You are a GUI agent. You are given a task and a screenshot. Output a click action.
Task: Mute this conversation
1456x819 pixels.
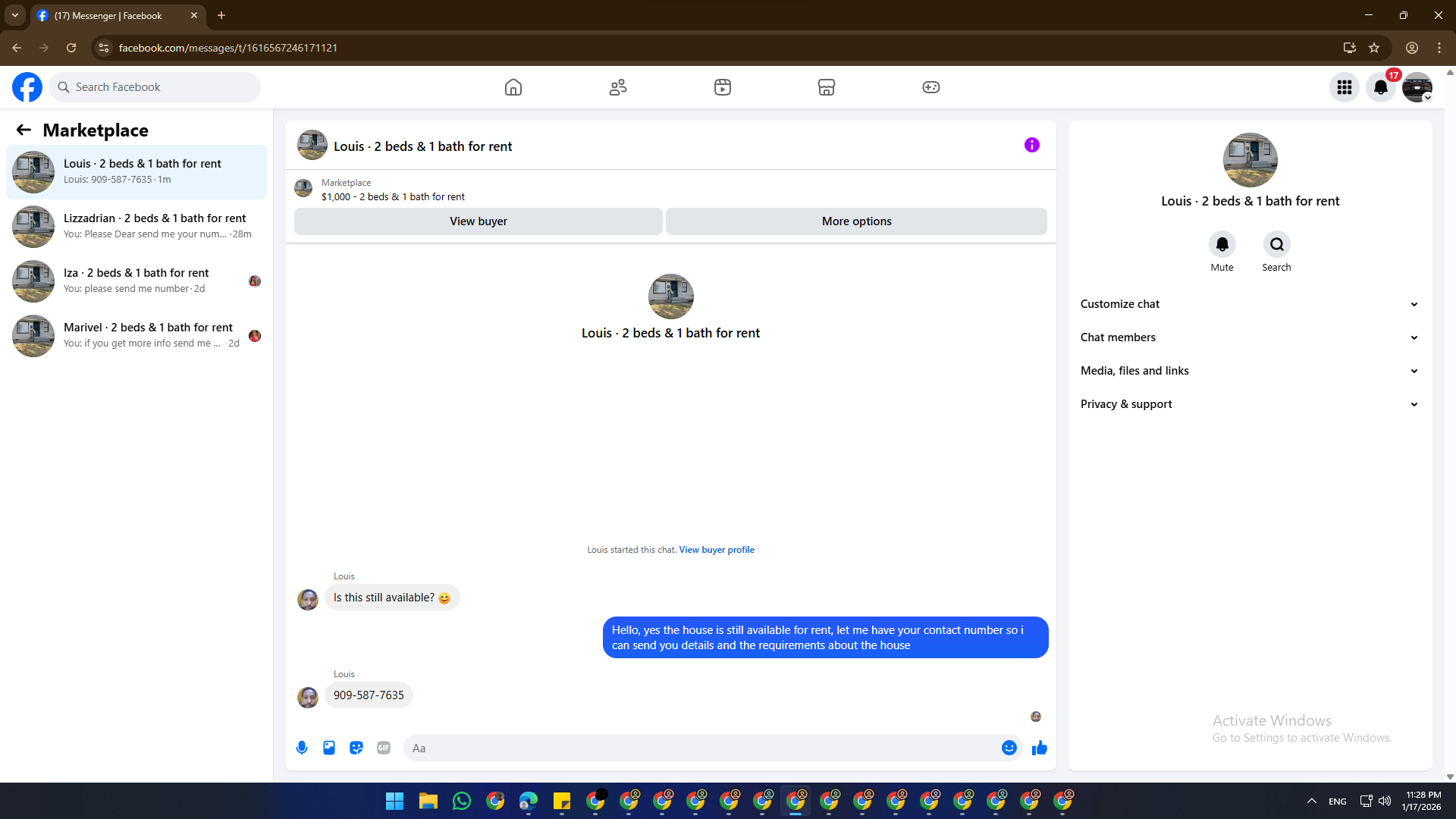click(x=1222, y=244)
